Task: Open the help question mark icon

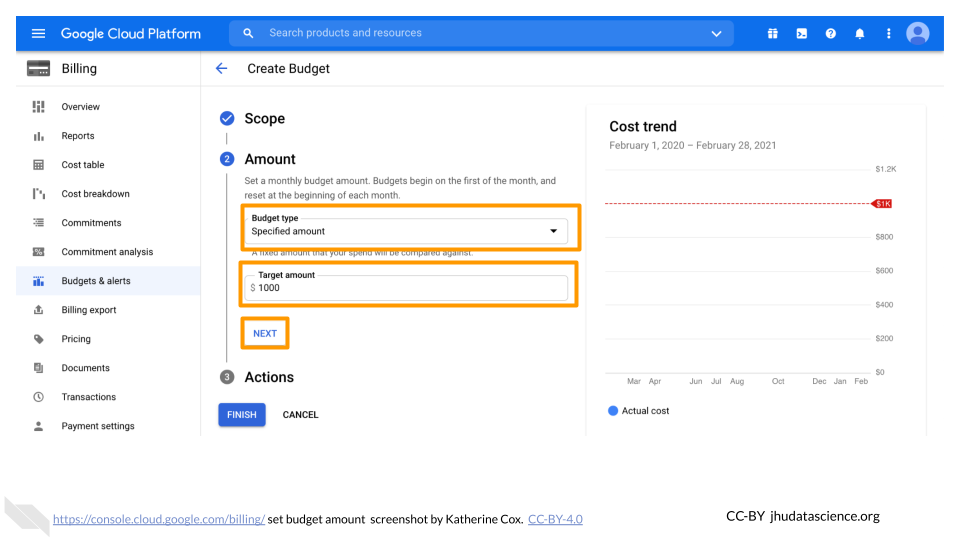Action: 830,34
